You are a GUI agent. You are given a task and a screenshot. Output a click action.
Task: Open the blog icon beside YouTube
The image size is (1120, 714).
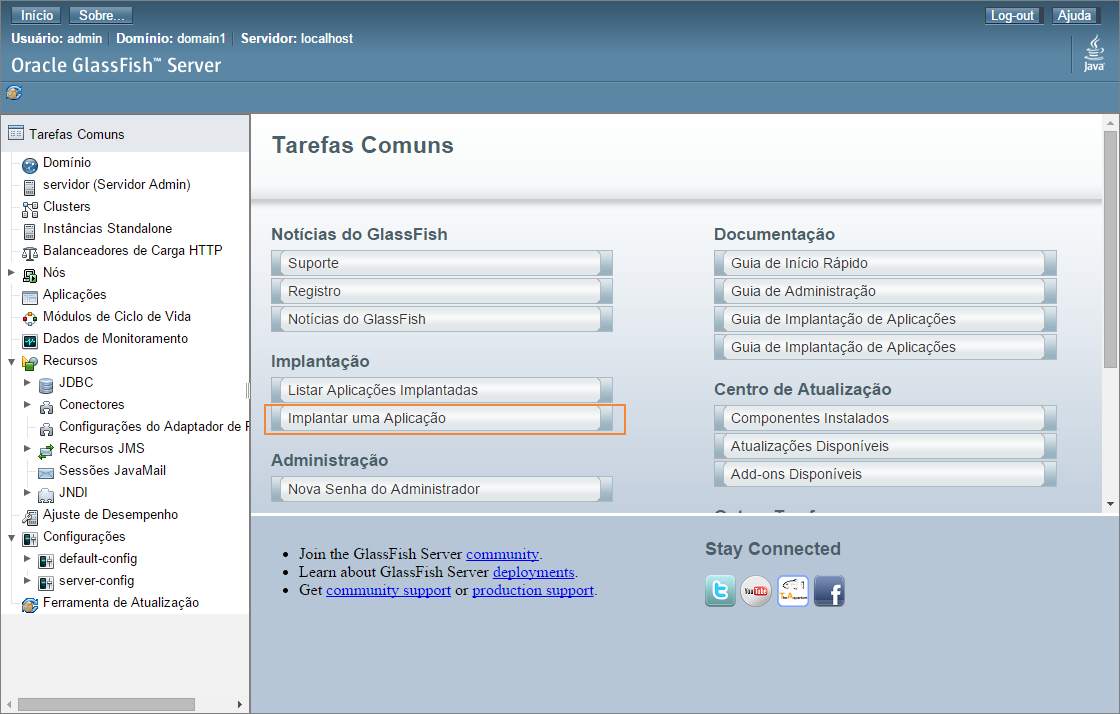pos(793,591)
